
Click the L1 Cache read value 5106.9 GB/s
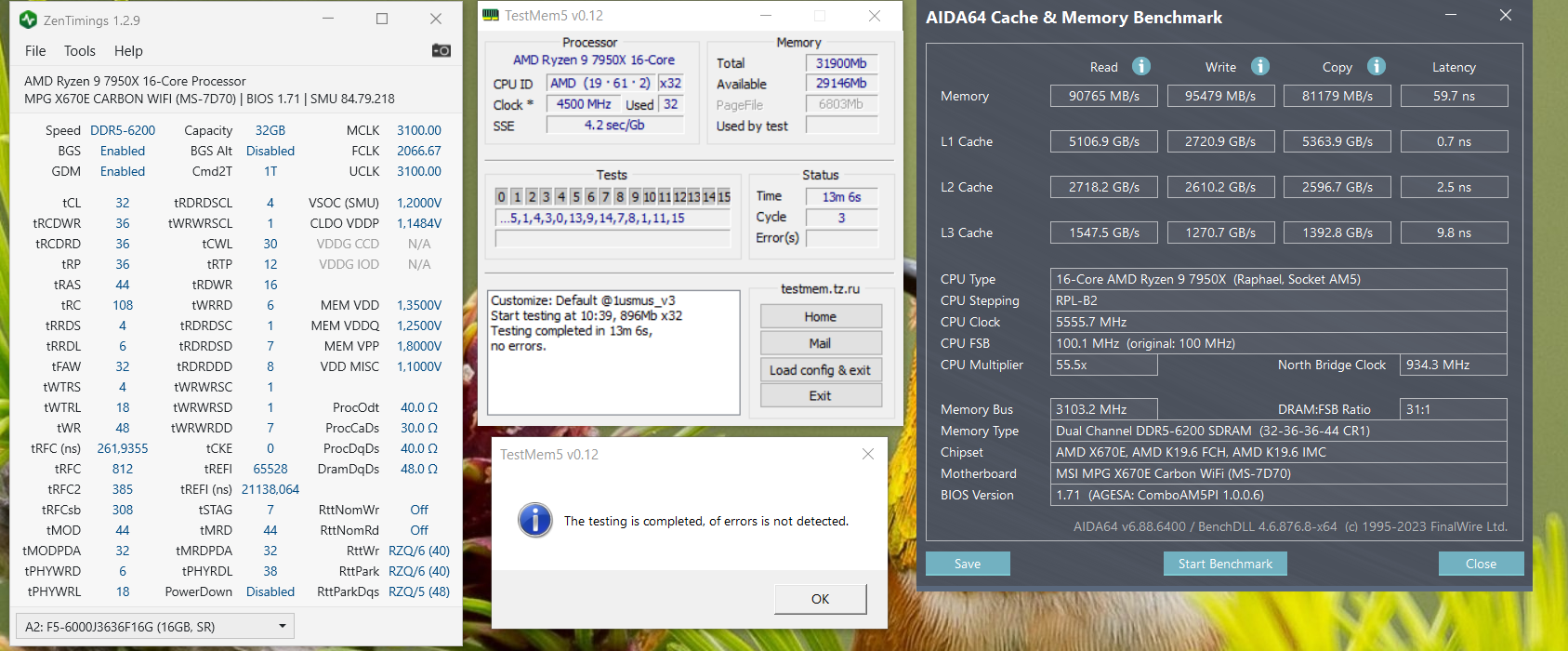point(1104,141)
